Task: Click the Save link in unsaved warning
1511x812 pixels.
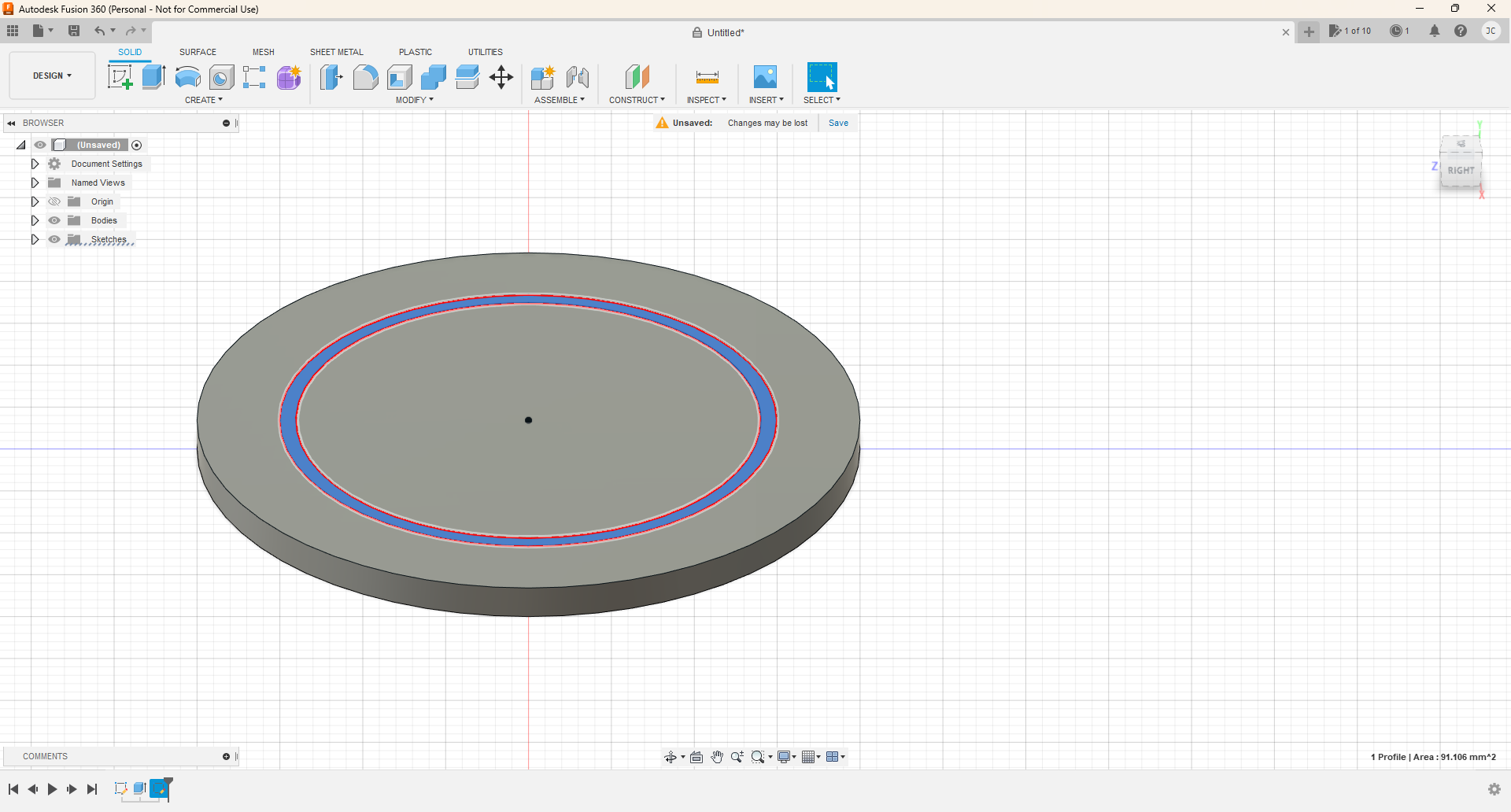Action: point(838,123)
